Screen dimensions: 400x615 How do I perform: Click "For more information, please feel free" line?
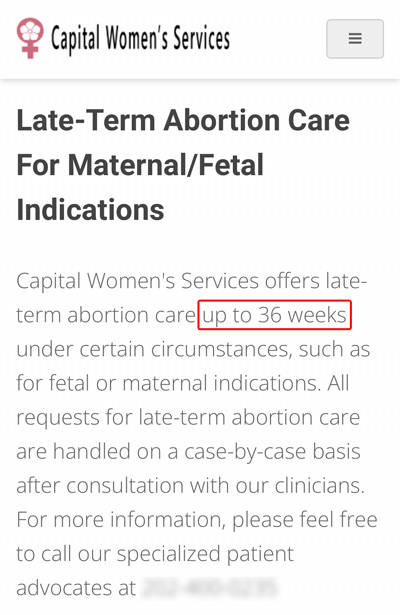197,520
